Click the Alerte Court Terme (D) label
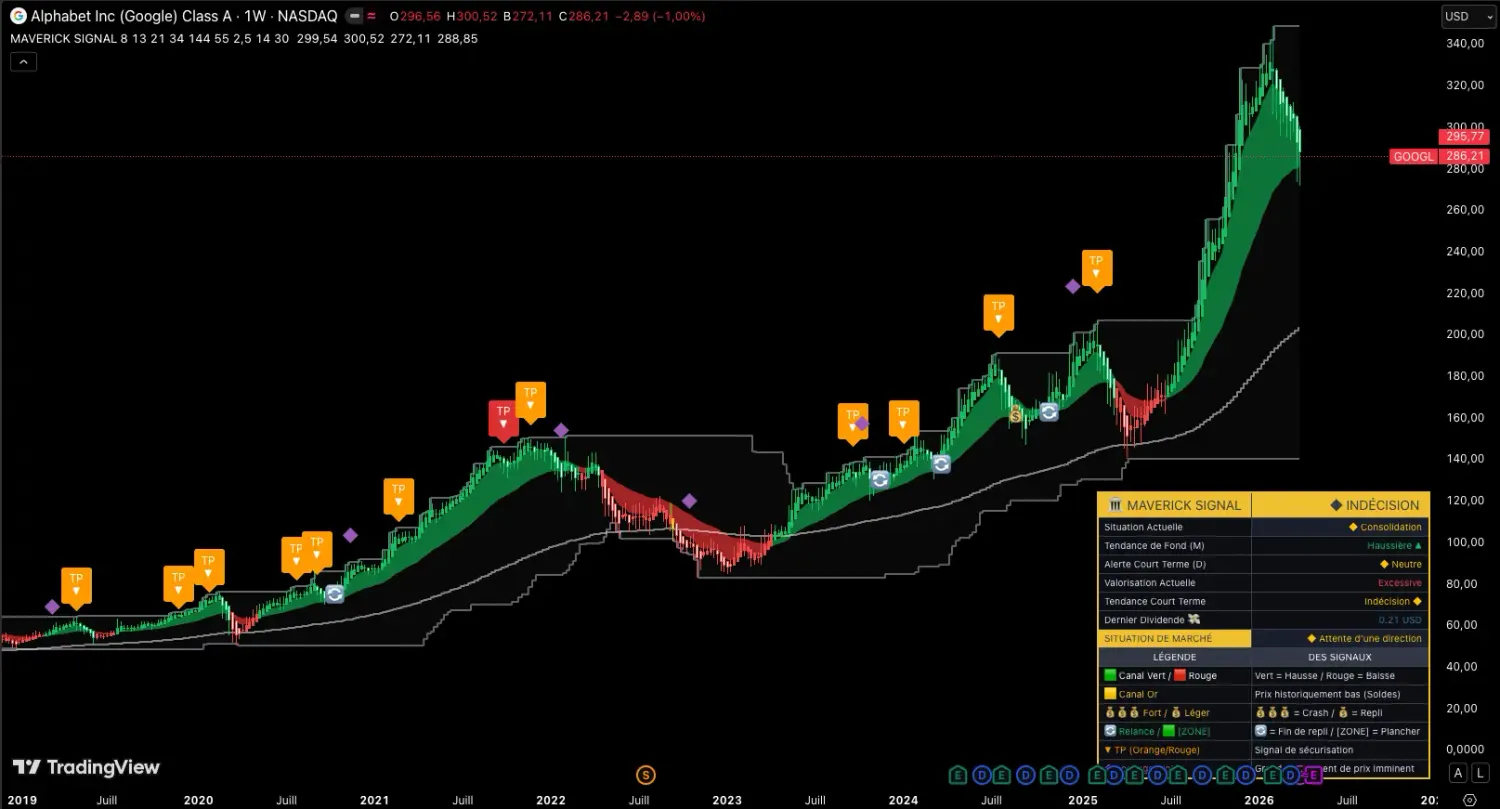1500x809 pixels. (x=1155, y=564)
